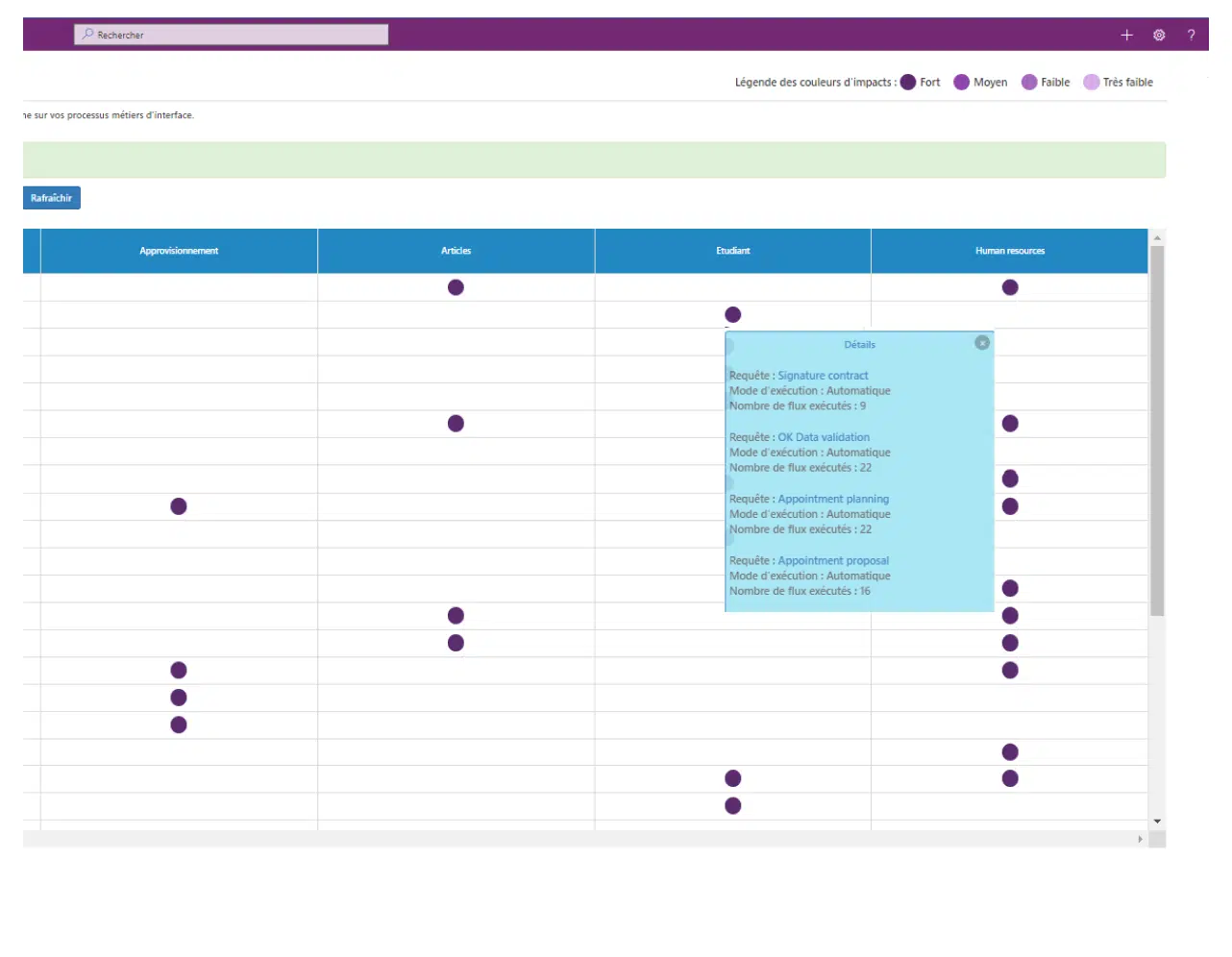Click topmost impact dot in Approvisionnement column
Viewport: 1232px width, 957px height.
(x=179, y=506)
